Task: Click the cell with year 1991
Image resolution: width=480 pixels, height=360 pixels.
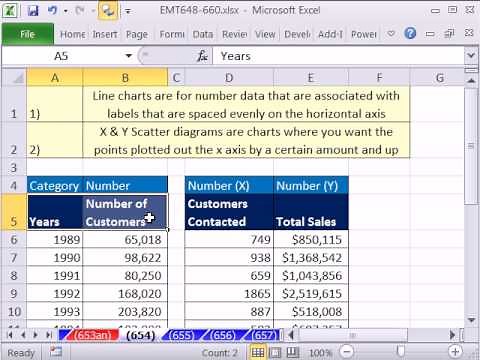Action: pyautogui.click(x=55, y=275)
